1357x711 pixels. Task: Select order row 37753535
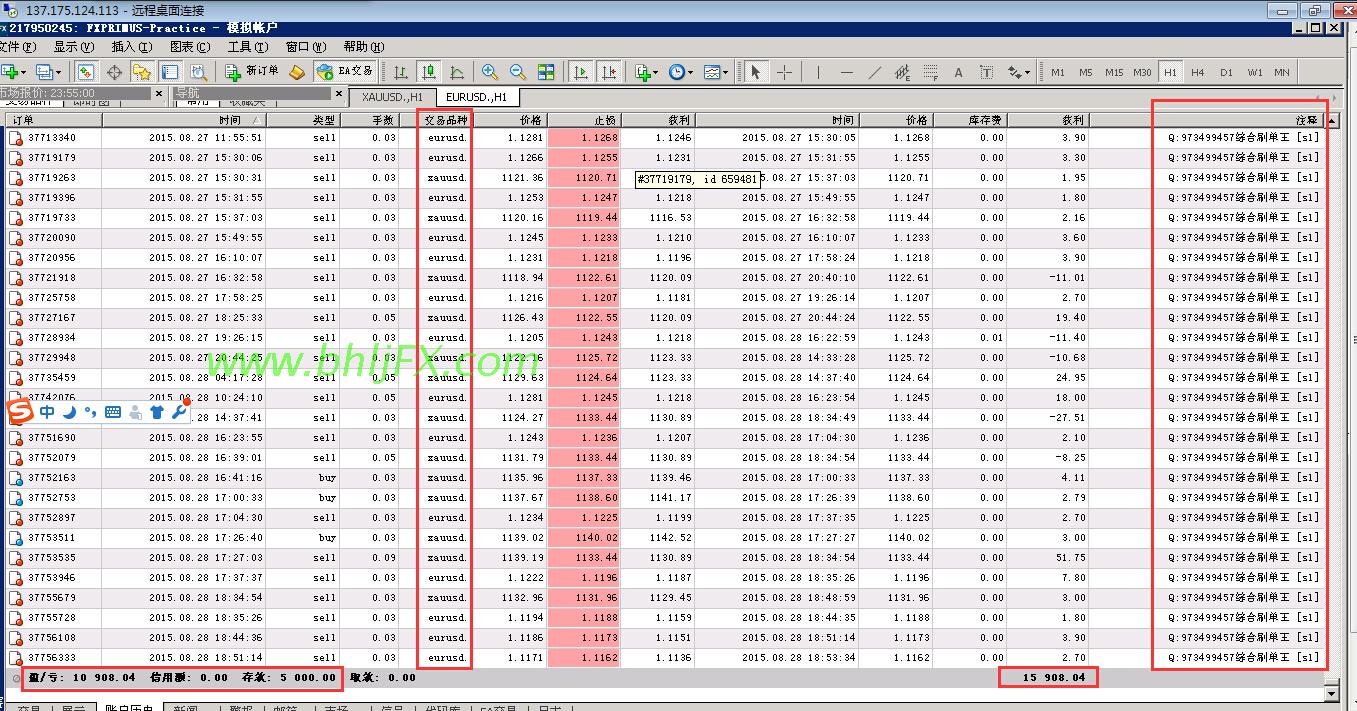point(52,558)
